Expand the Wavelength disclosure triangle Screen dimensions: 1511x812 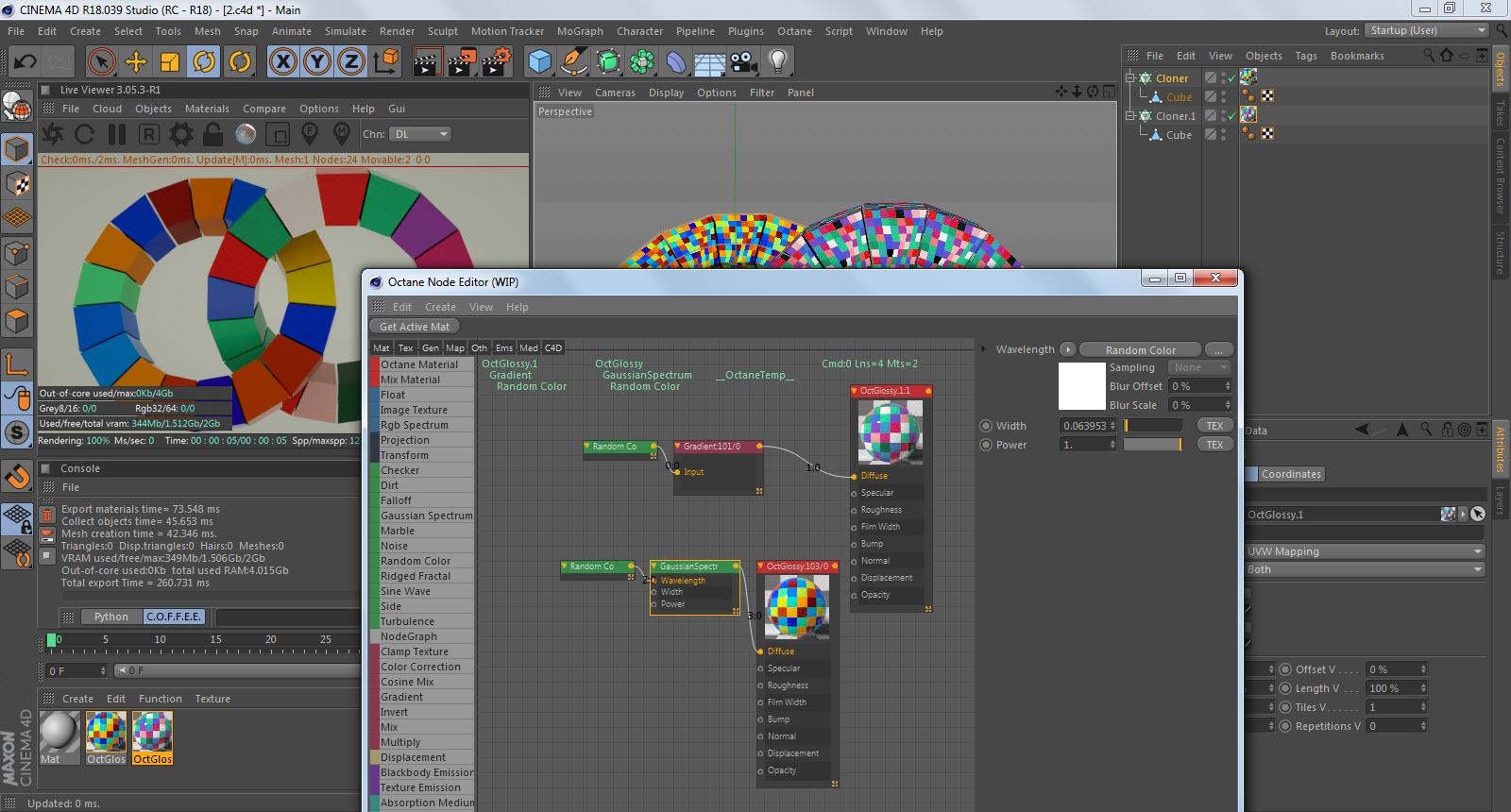click(984, 349)
